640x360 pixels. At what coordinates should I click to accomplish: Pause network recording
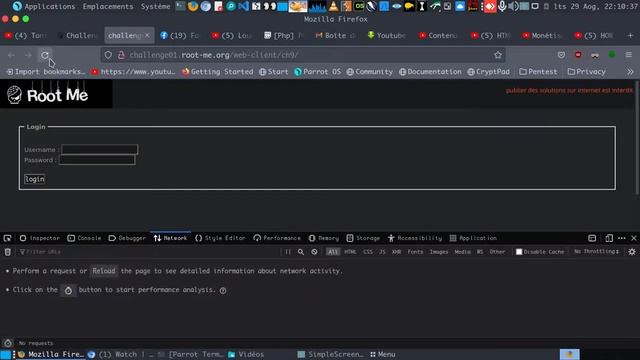(x=288, y=252)
